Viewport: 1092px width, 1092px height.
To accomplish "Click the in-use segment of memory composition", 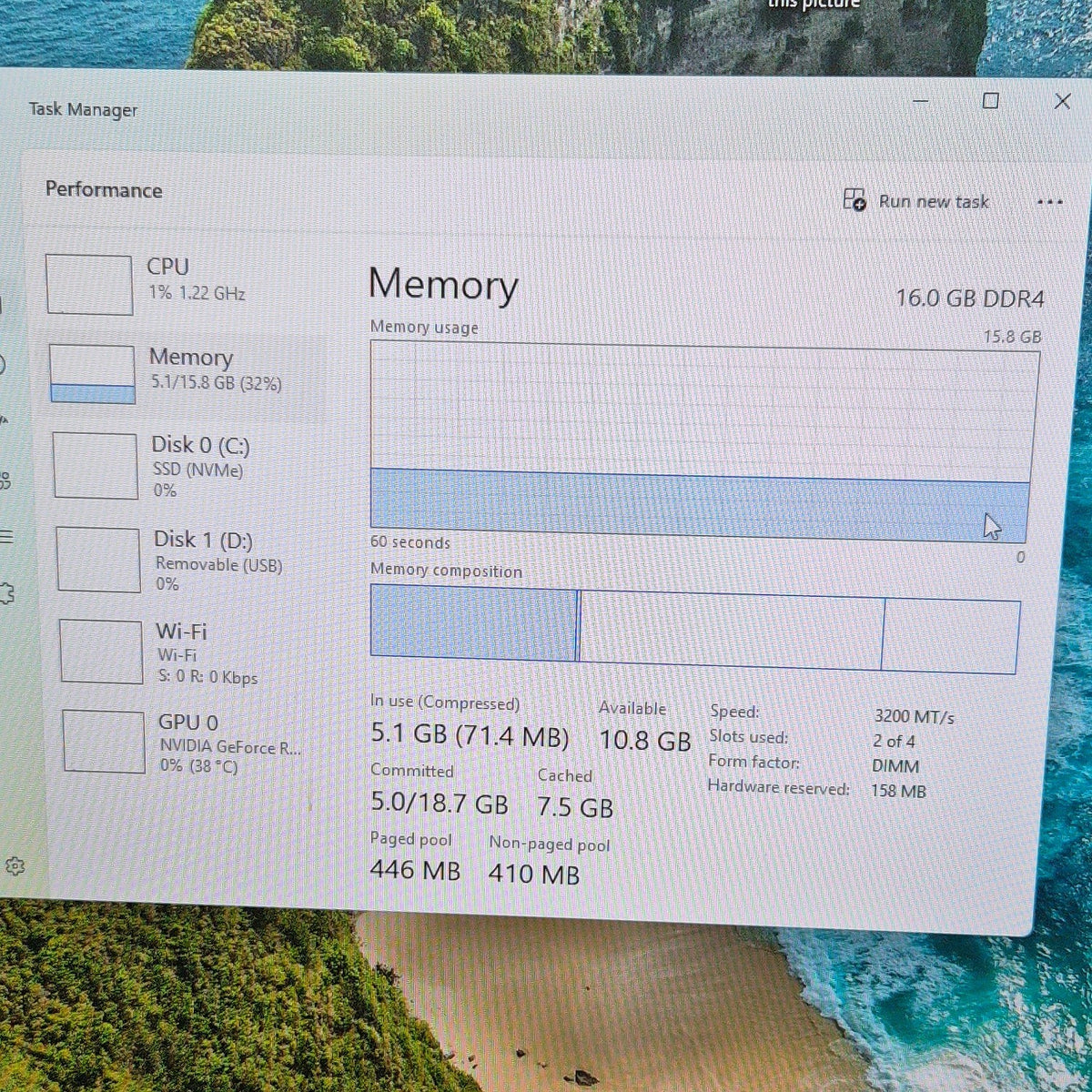I will tap(473, 624).
